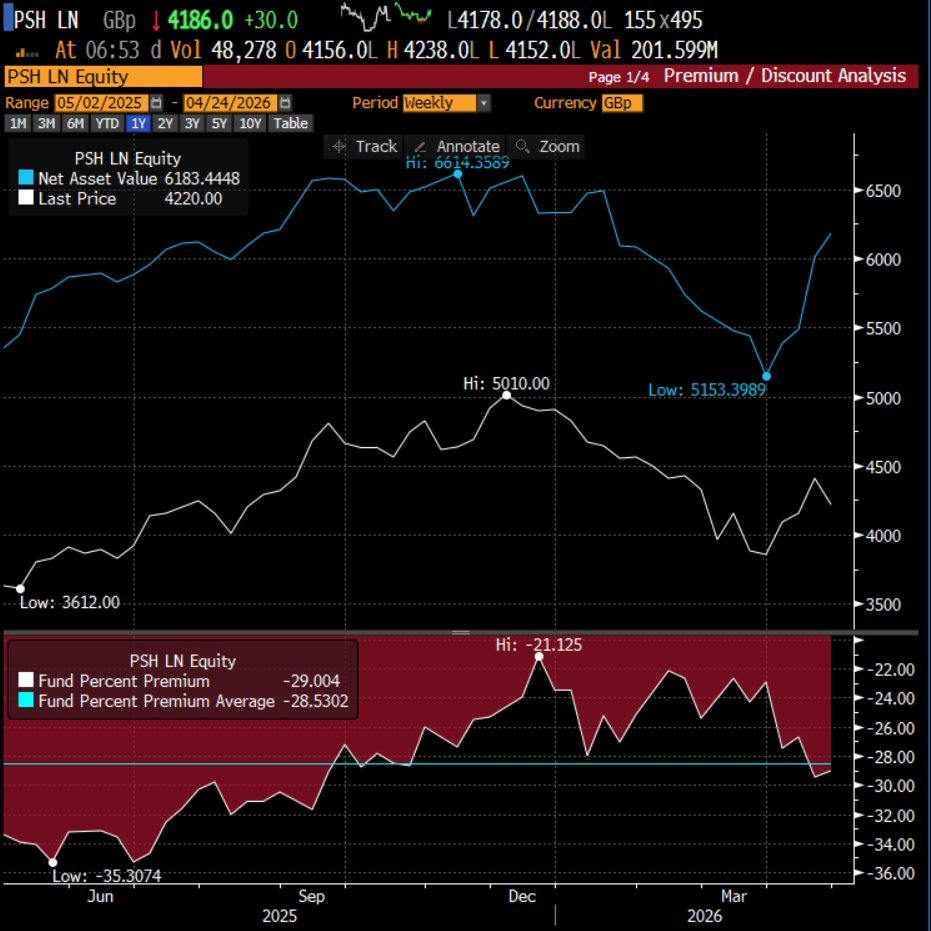Click the red down arrow by price

156,21
